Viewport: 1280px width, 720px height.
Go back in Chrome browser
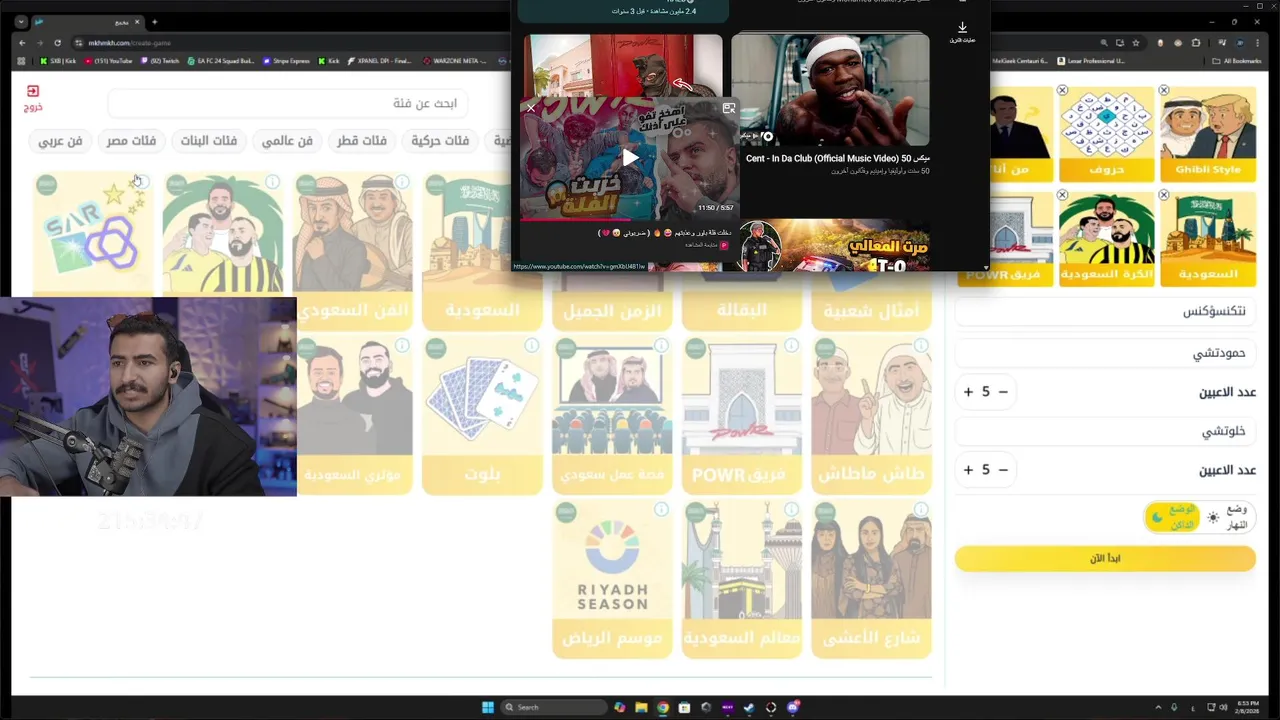23,43
